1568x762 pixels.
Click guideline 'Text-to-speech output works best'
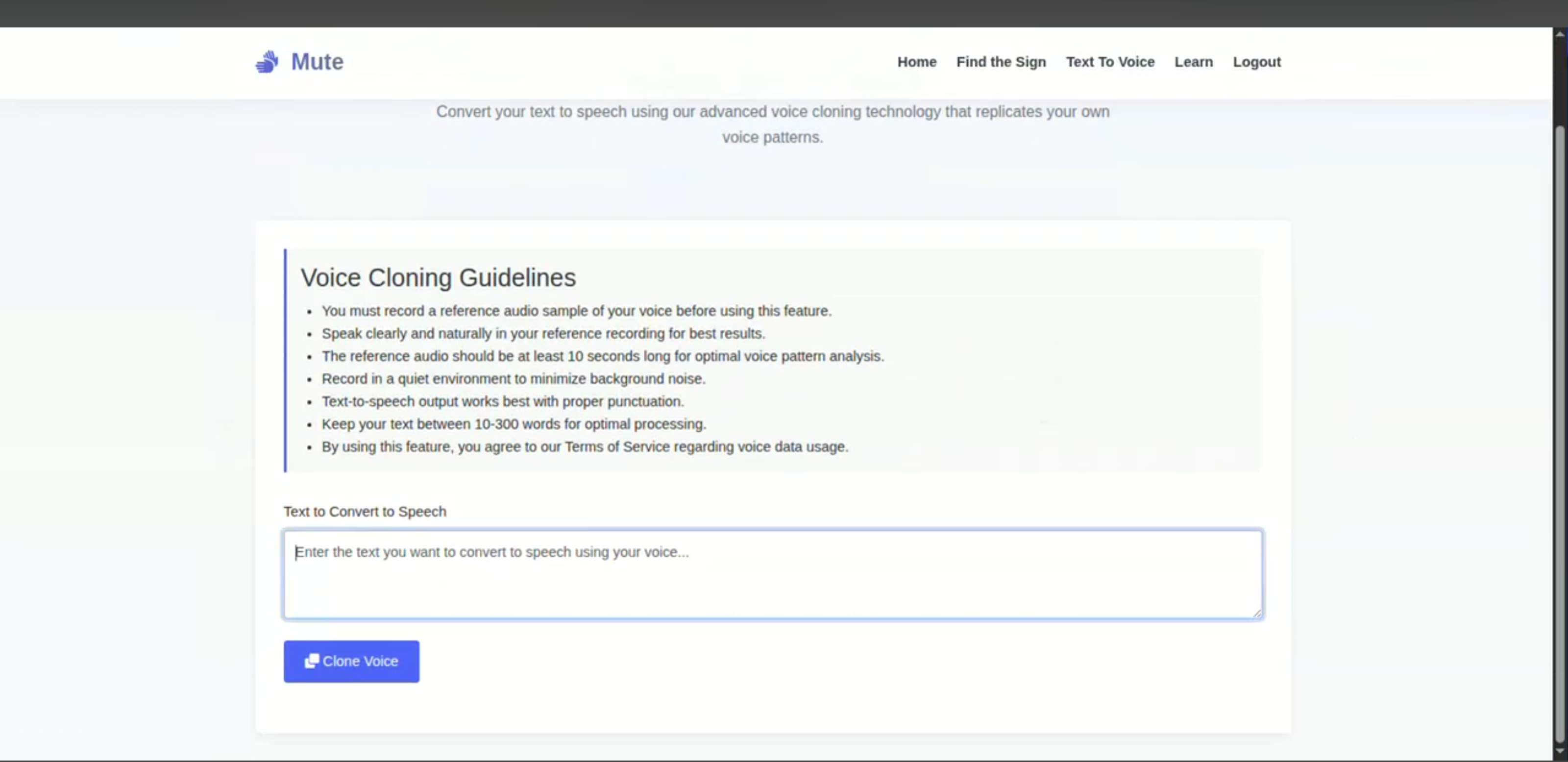[x=503, y=402]
